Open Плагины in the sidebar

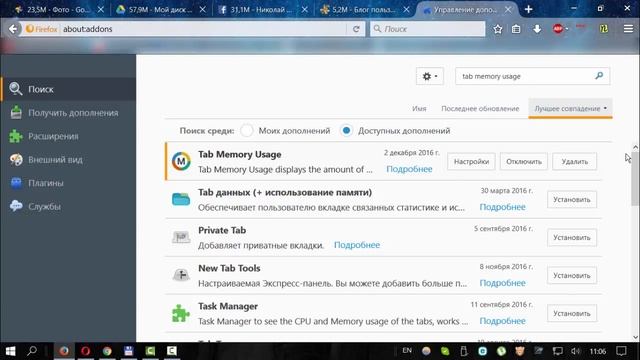click(x=68, y=183)
